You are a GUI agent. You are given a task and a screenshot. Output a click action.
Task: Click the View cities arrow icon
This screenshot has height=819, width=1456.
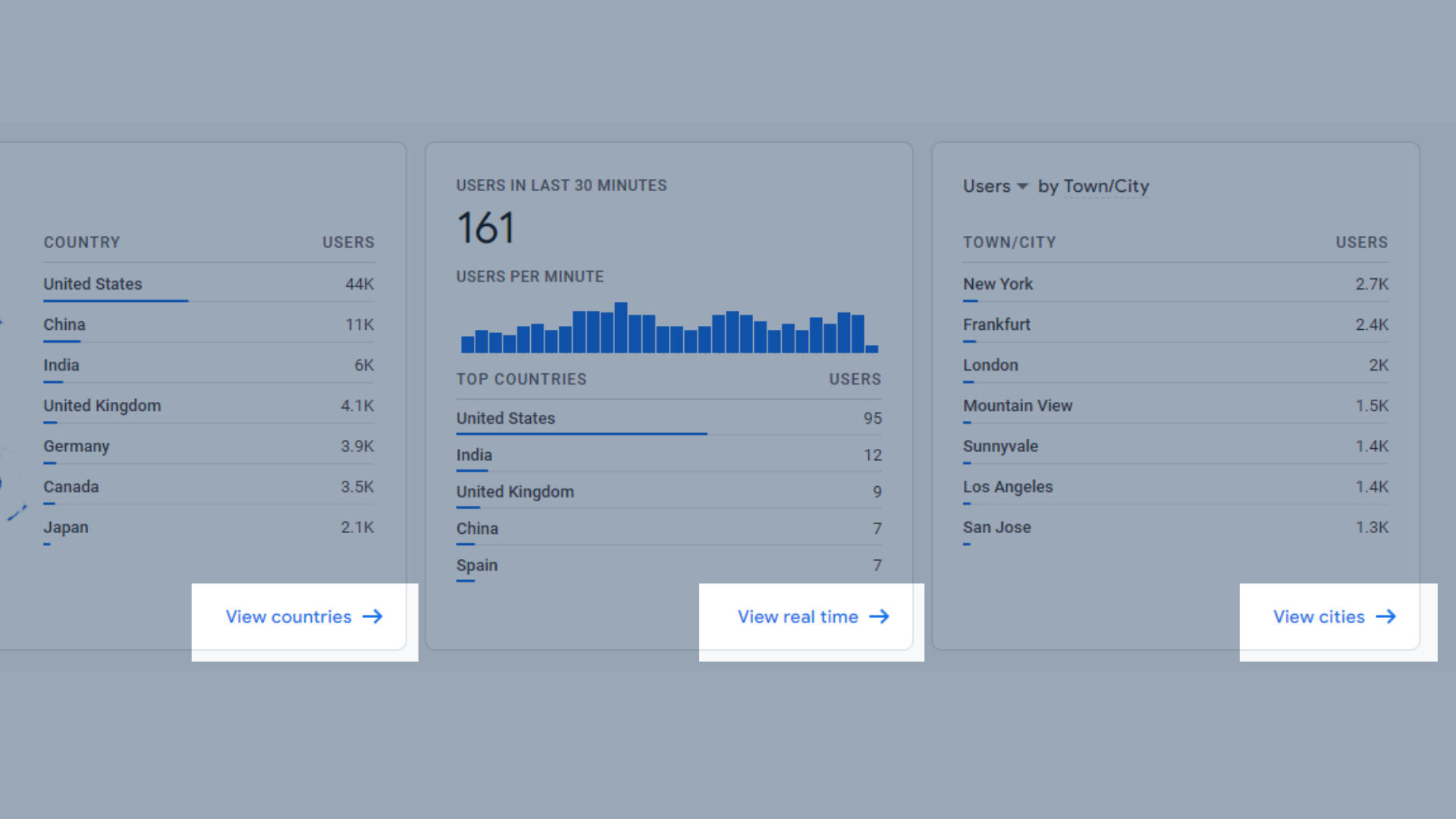(x=1385, y=617)
